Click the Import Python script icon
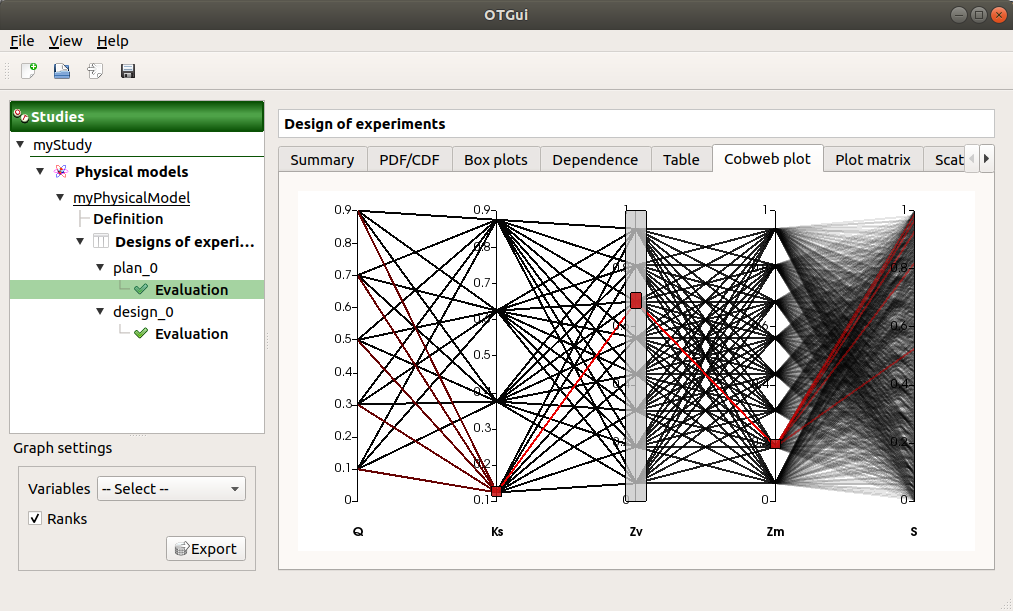 pyautogui.click(x=95, y=71)
